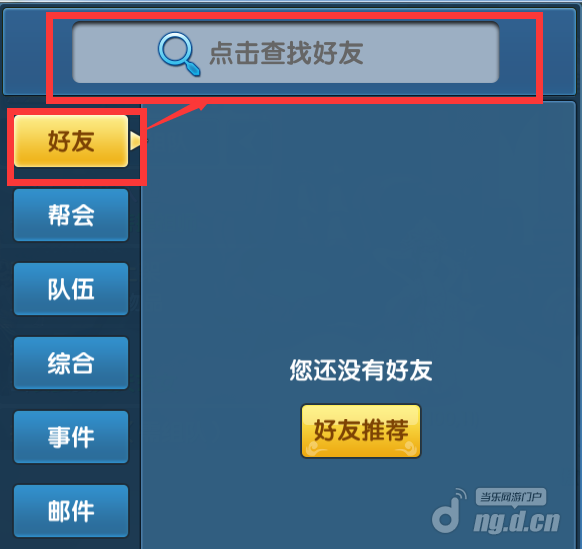Click the red arrow annotation head
The image size is (582, 549).
click(x=201, y=106)
